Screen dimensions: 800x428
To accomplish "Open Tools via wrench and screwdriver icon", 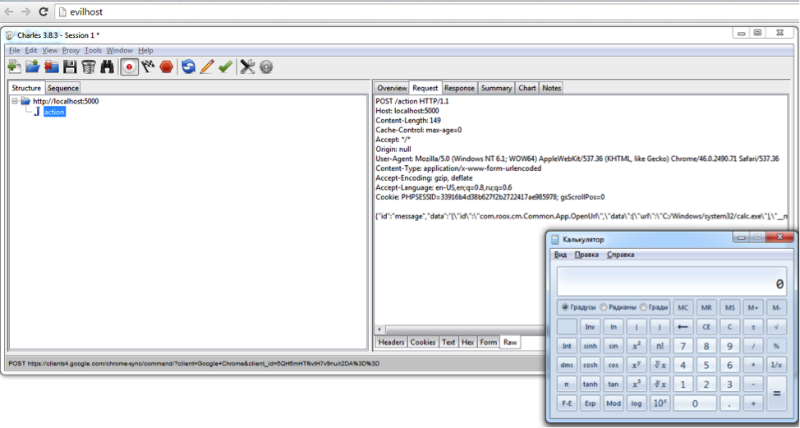I will [247, 66].
